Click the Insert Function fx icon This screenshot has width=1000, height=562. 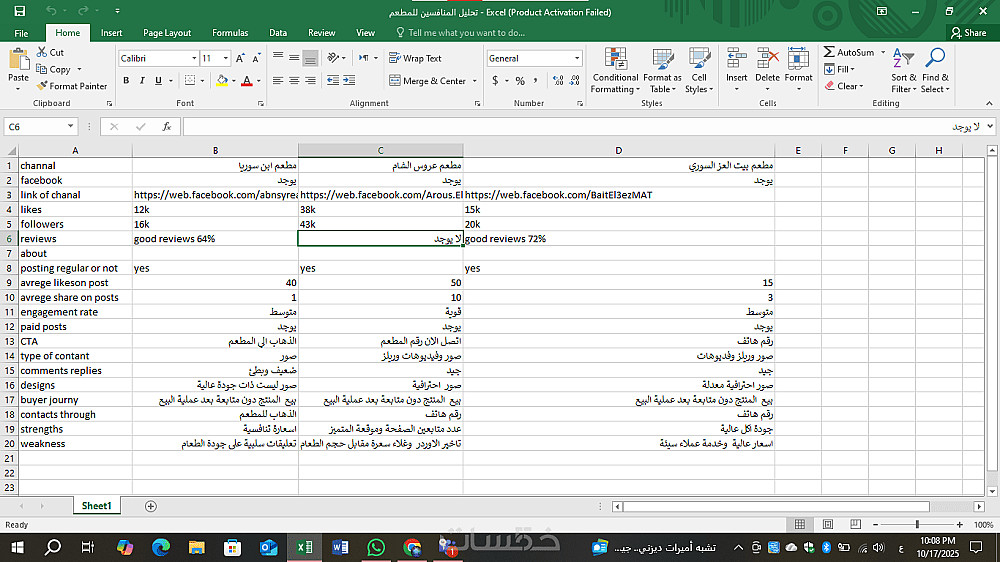[166, 127]
